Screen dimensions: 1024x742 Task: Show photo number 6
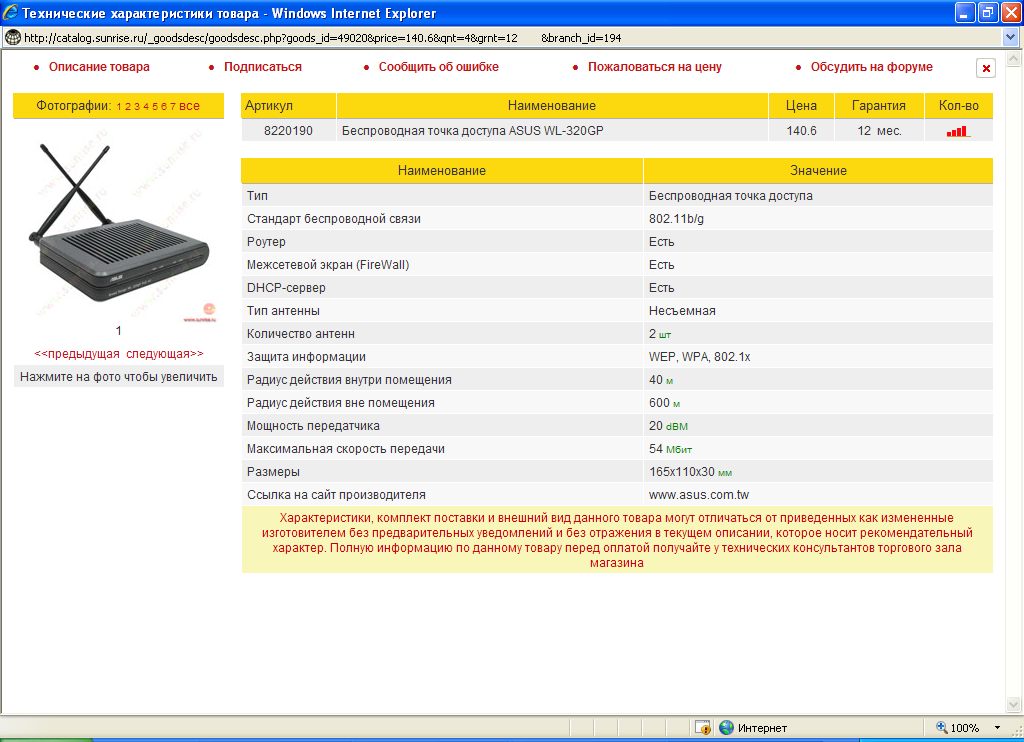click(x=164, y=106)
